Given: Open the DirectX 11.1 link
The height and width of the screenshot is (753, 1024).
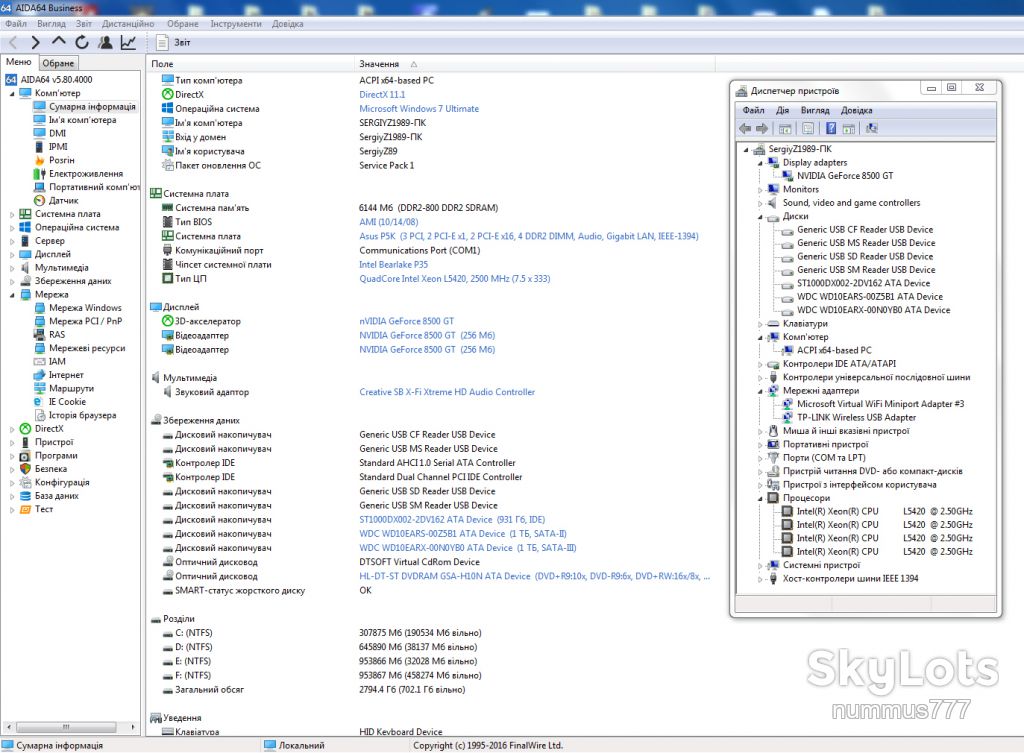Looking at the screenshot, I should click(x=382, y=95).
